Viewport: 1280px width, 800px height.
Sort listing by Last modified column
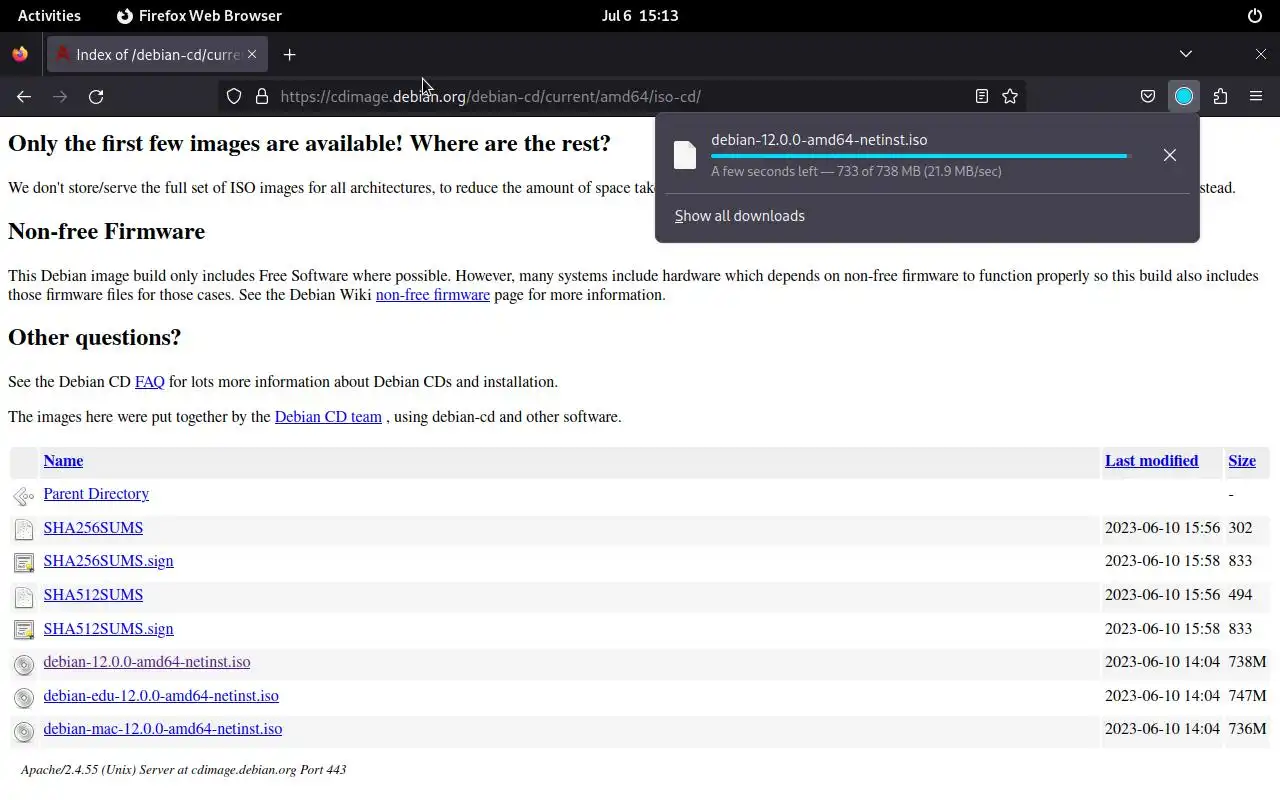click(1151, 461)
